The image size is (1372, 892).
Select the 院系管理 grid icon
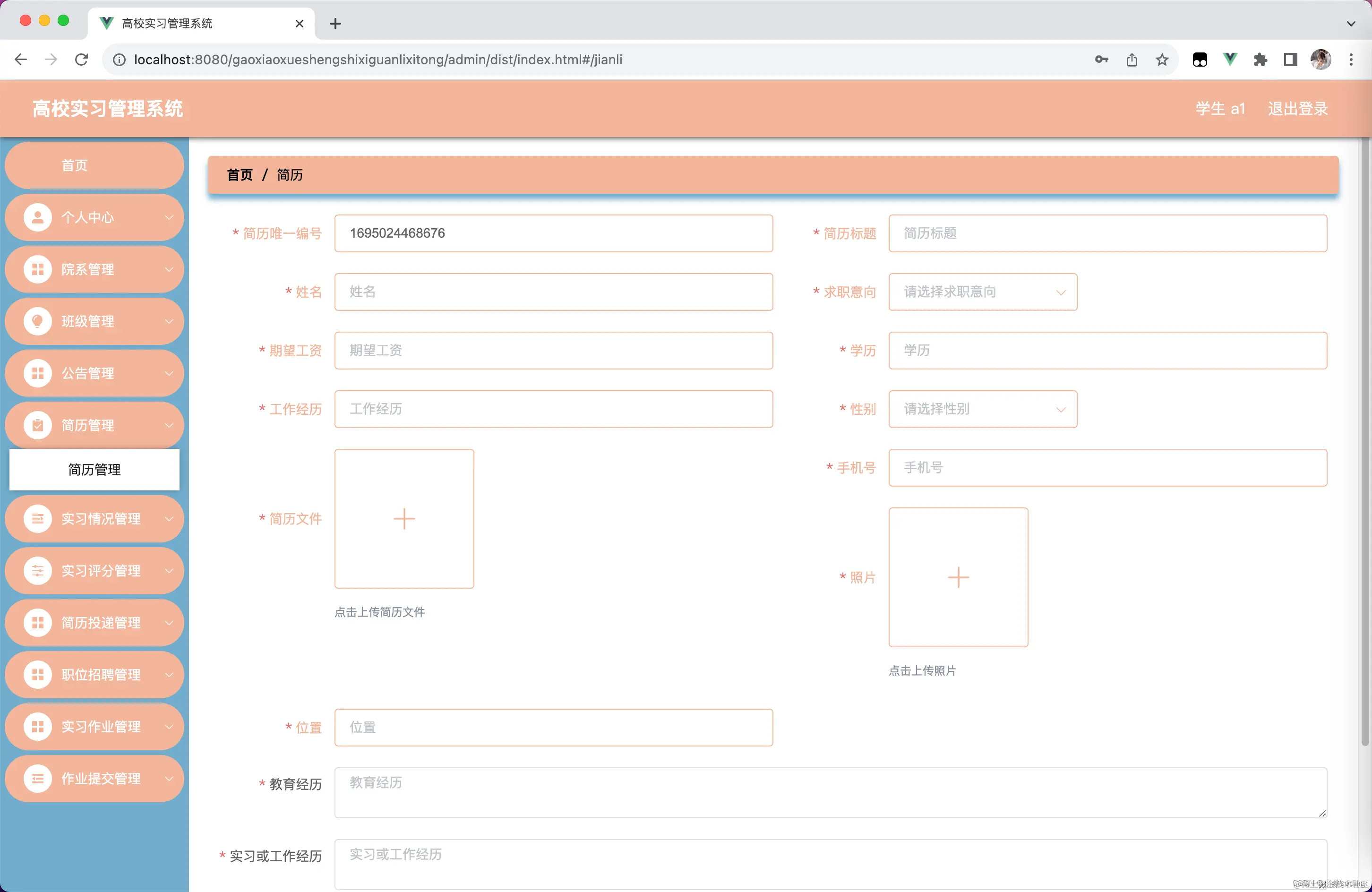(x=37, y=269)
